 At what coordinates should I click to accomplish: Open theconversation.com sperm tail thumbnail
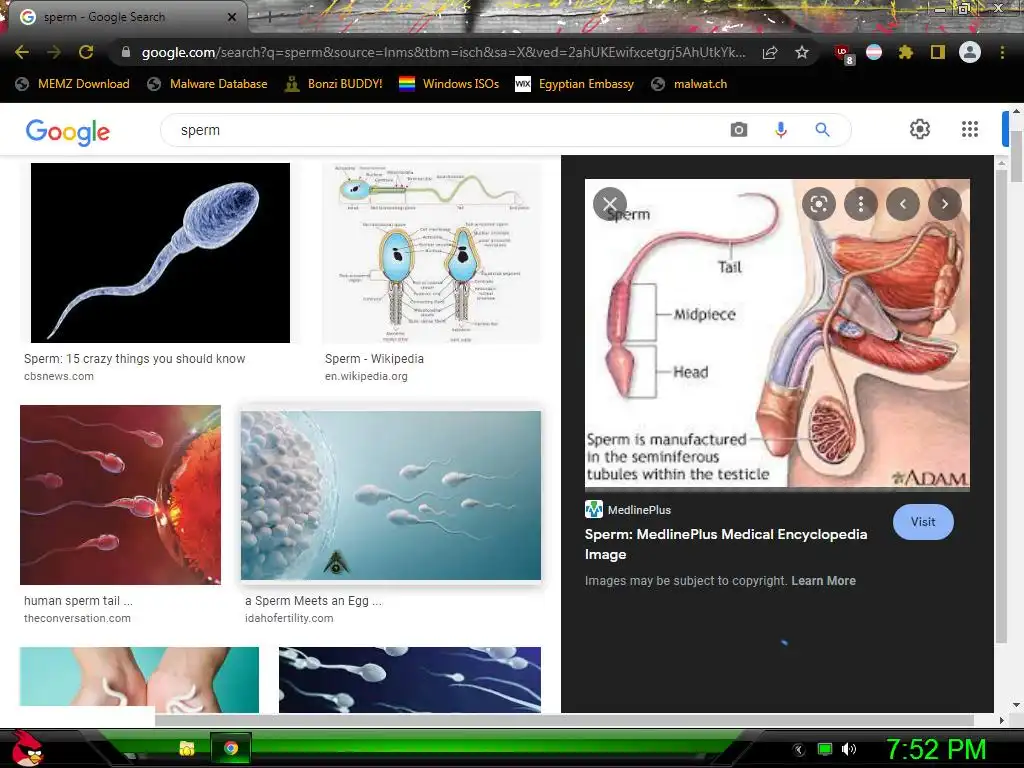(120, 494)
